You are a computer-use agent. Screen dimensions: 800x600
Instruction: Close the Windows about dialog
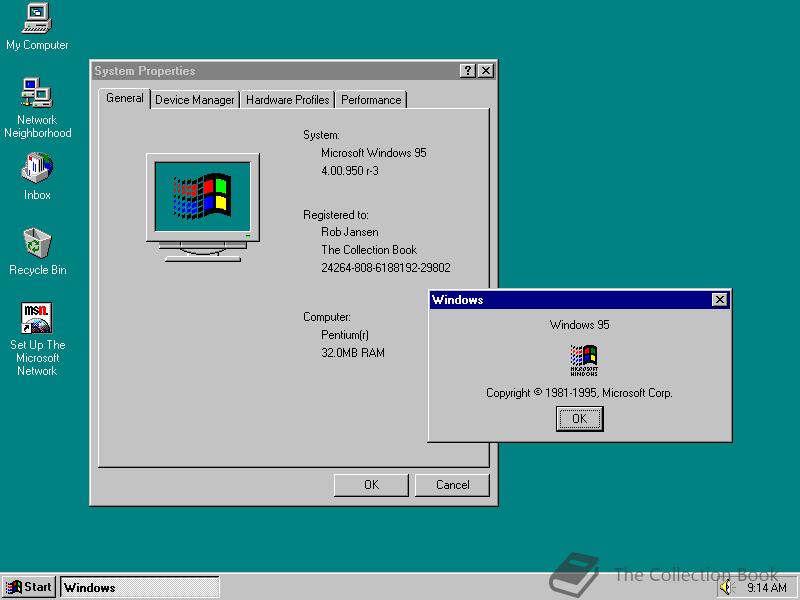tap(719, 299)
